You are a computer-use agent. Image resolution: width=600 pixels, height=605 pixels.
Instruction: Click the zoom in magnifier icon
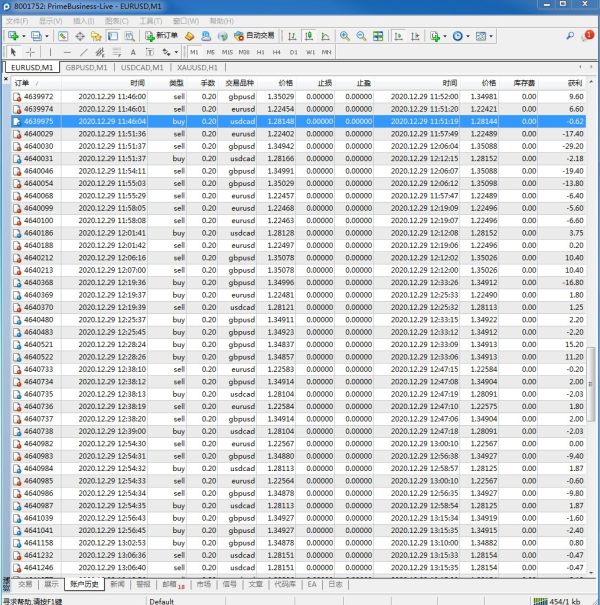click(x=344, y=36)
